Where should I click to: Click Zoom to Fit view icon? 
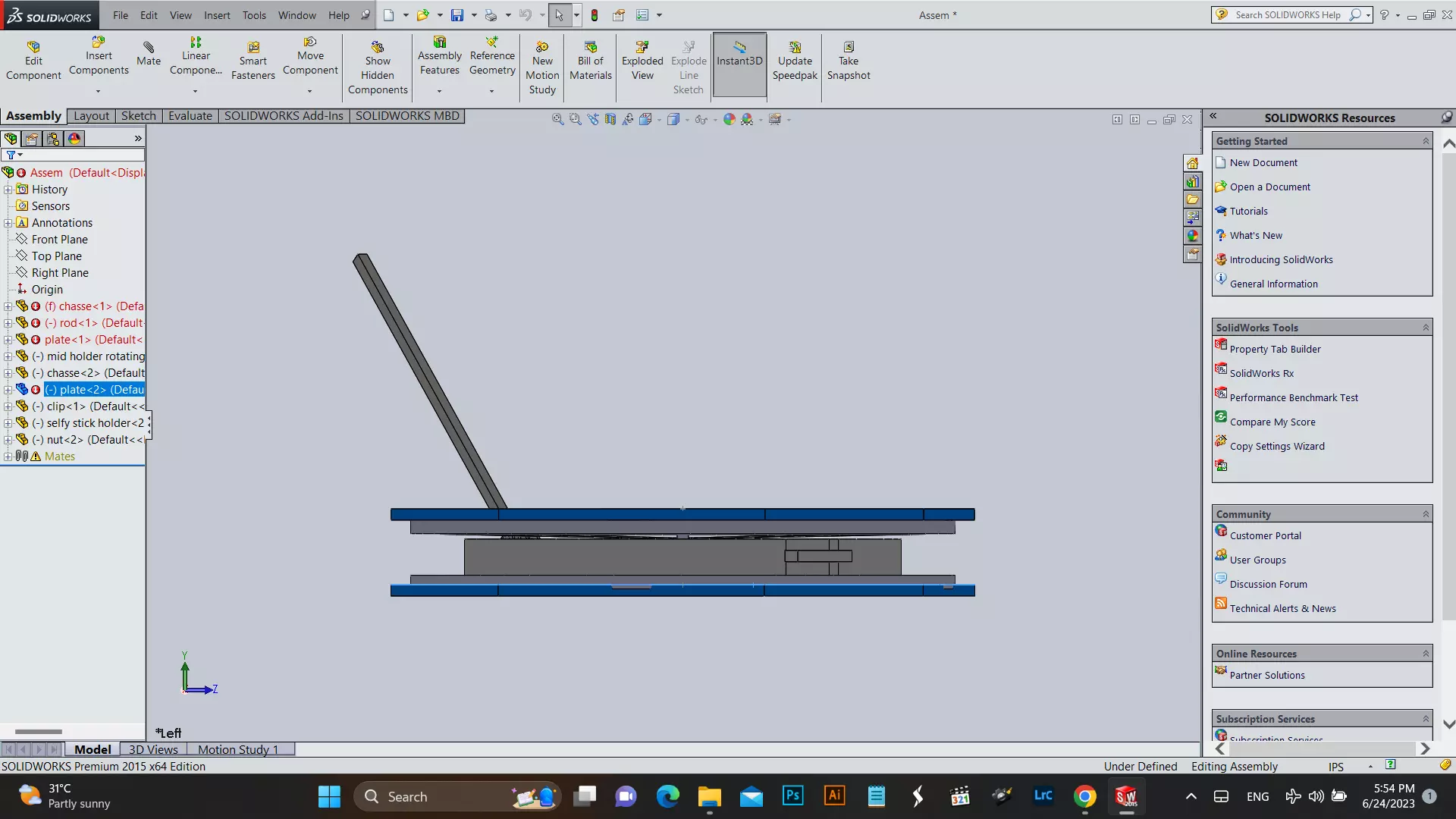557,119
